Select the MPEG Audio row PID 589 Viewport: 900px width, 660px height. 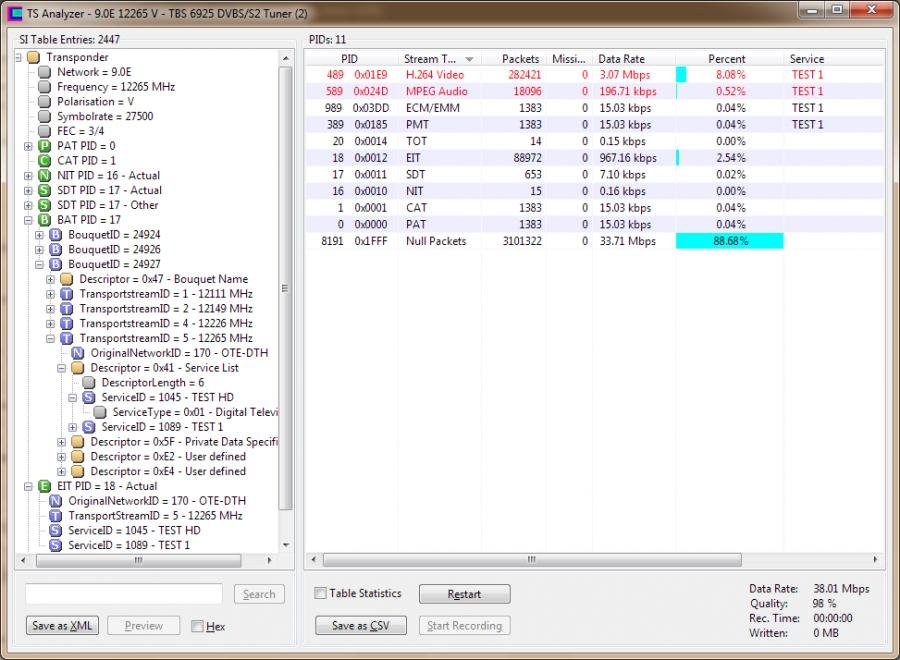click(x=593, y=91)
